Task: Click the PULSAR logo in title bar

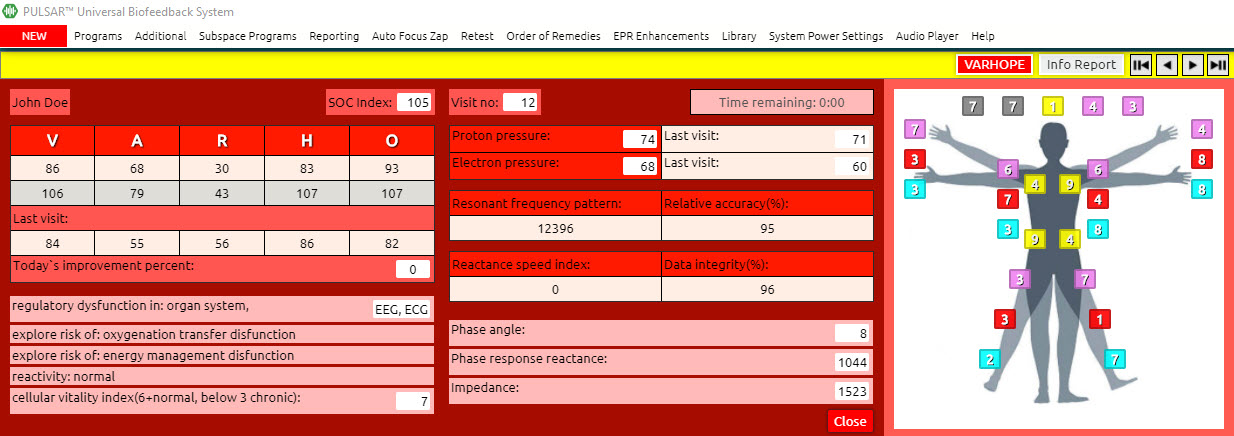Action: click(10, 12)
